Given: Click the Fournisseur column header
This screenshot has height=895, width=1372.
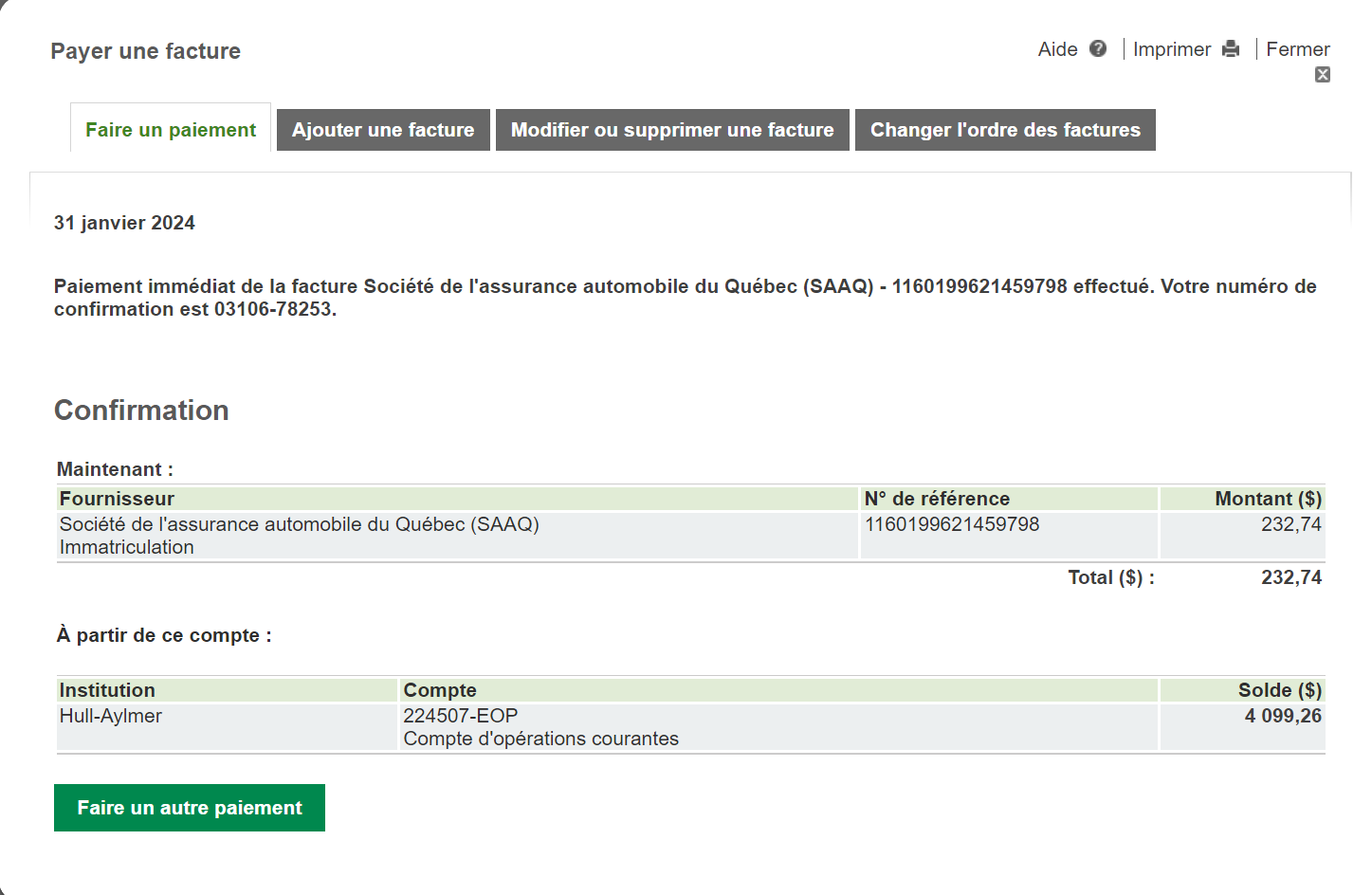Looking at the screenshot, I should 457,499.
